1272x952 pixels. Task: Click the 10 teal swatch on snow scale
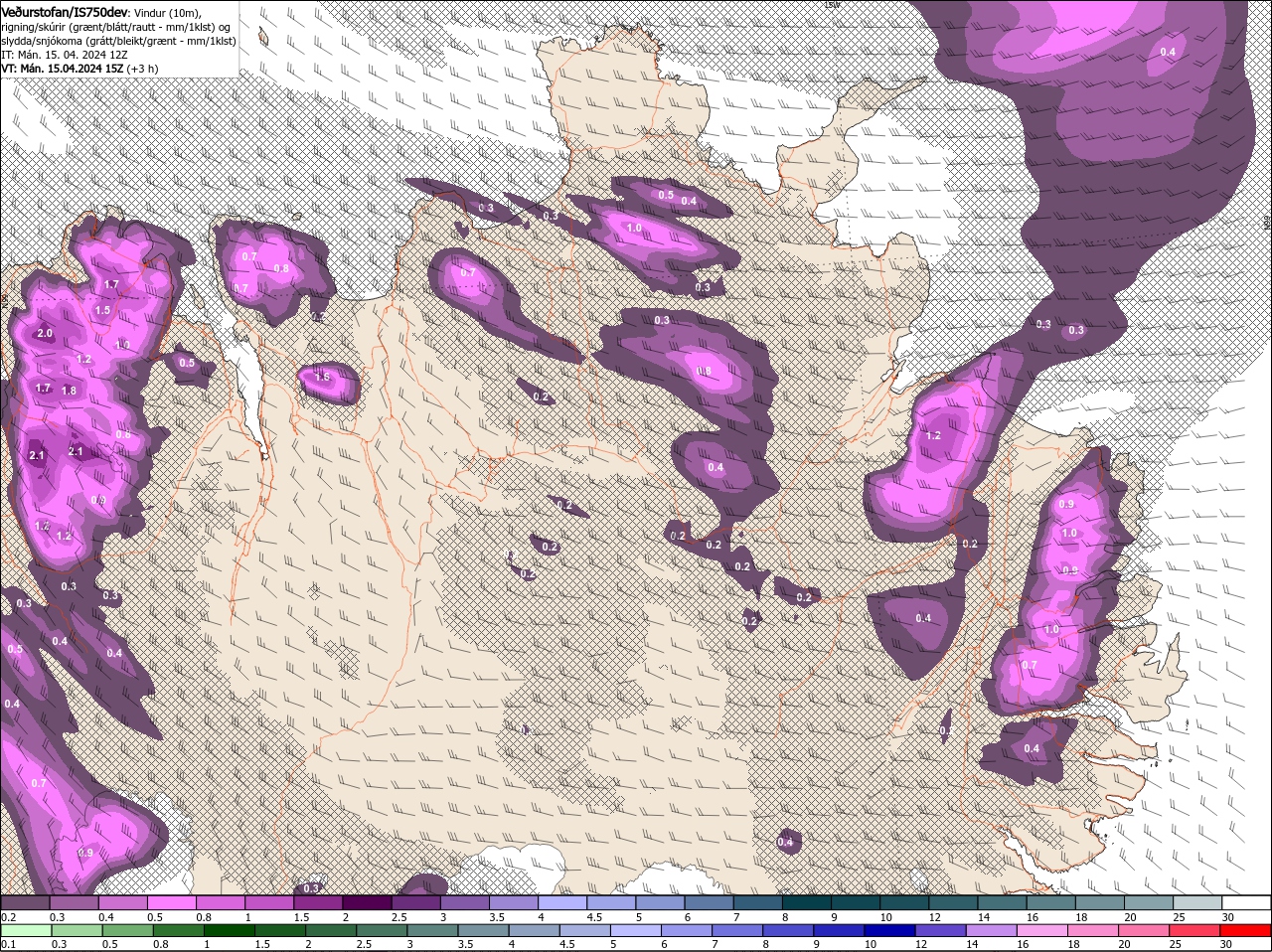[903, 902]
